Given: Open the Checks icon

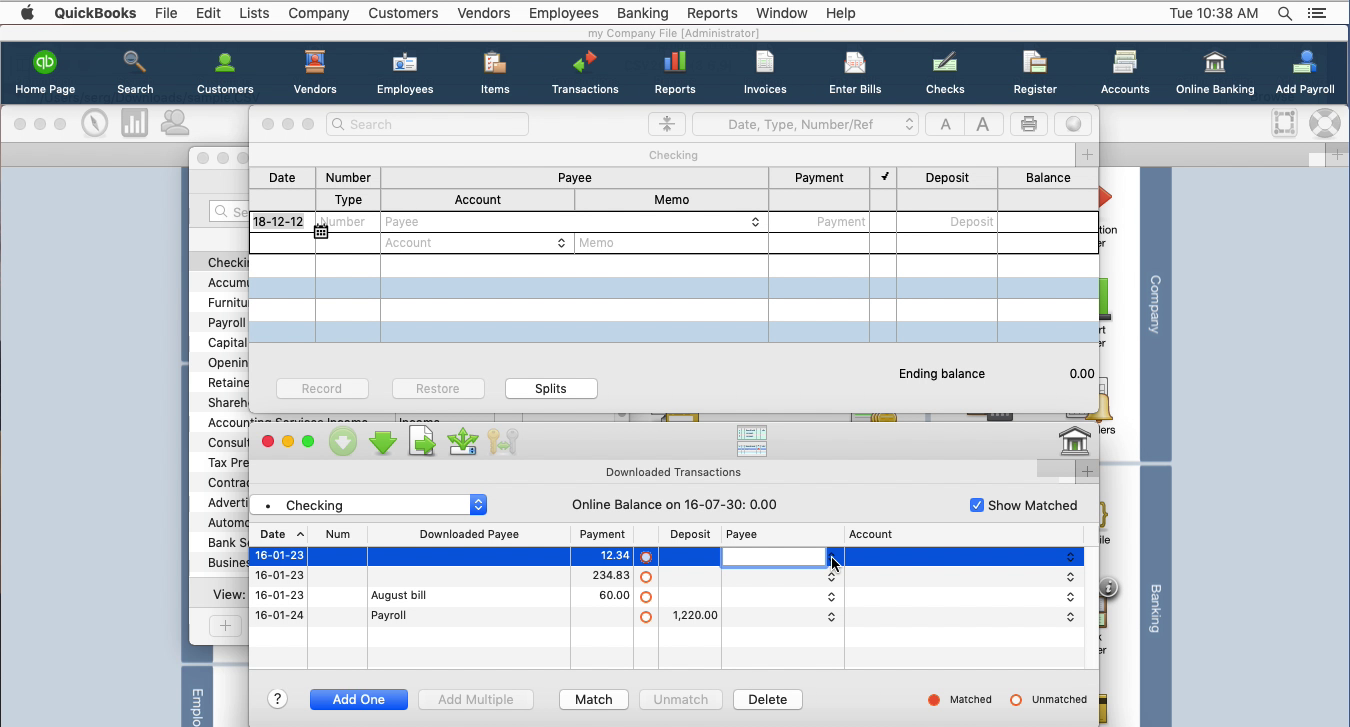Looking at the screenshot, I should [945, 72].
